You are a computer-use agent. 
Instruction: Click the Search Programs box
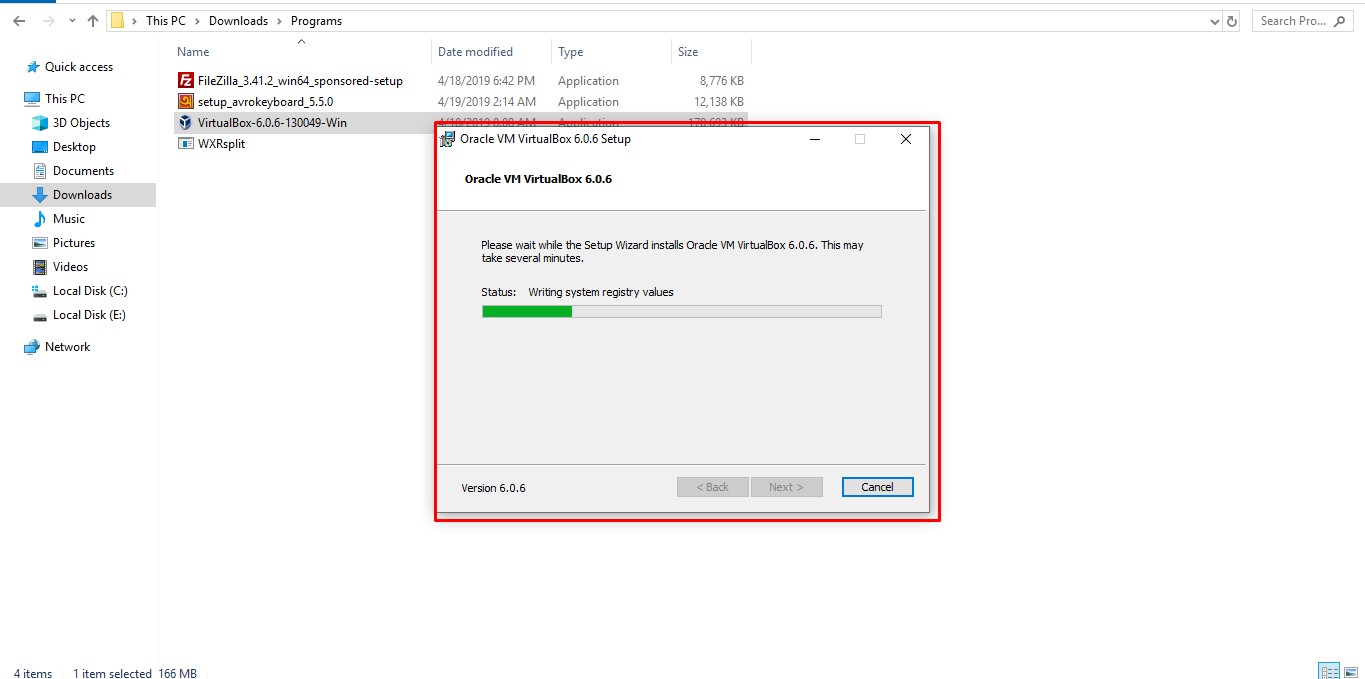point(1303,20)
